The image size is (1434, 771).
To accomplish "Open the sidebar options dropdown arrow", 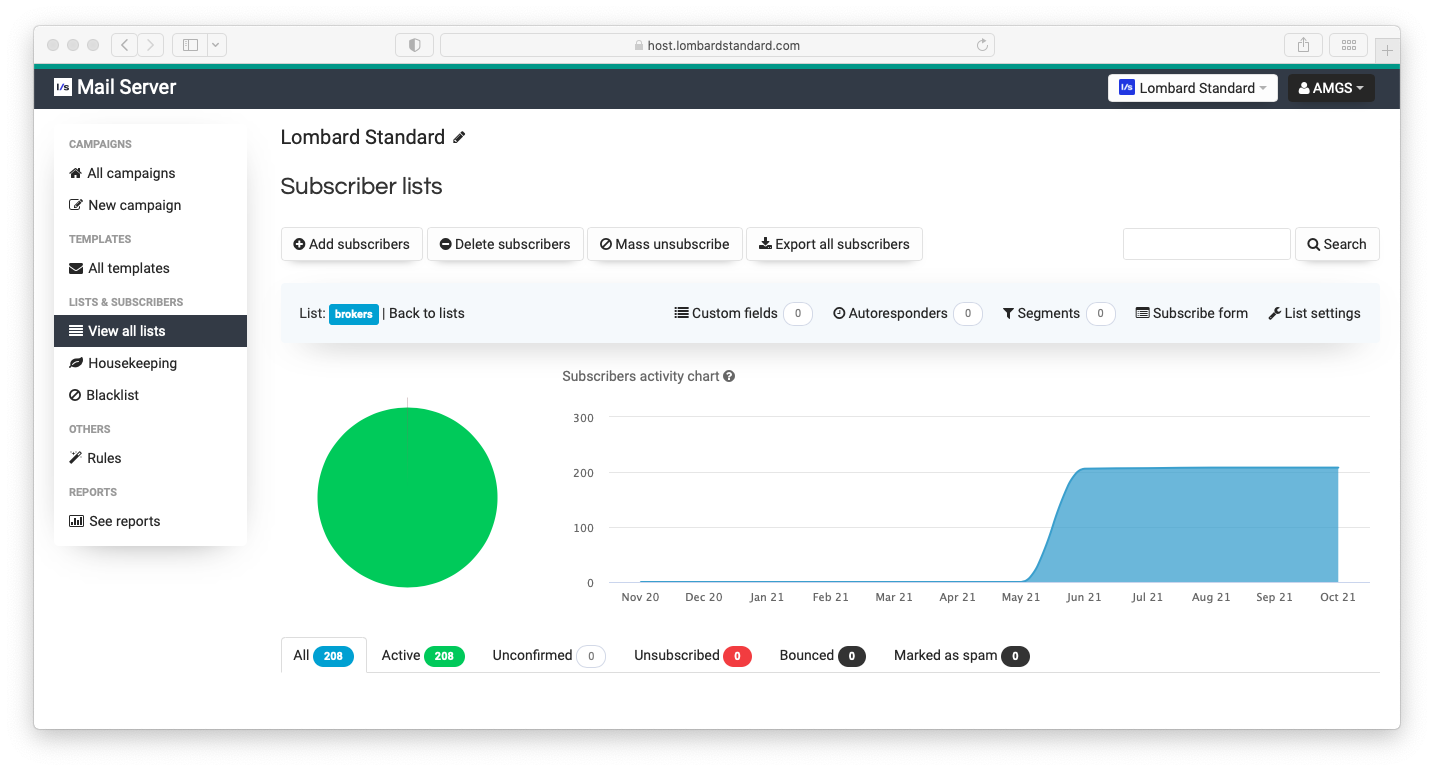I will pos(216,45).
